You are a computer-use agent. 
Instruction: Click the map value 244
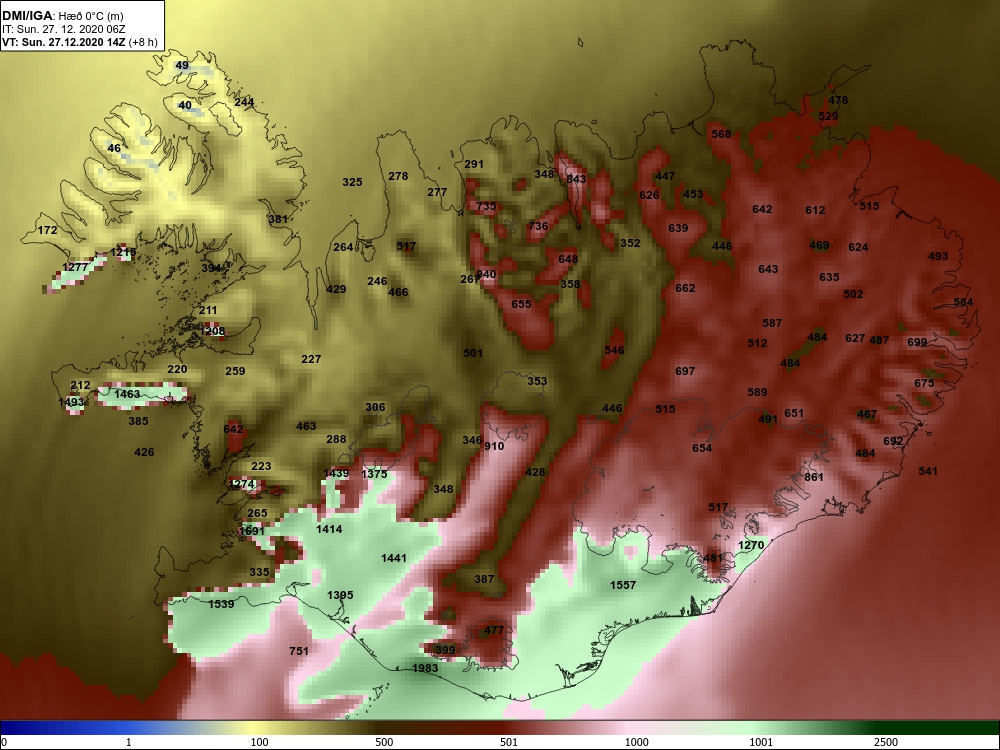pyautogui.click(x=244, y=102)
